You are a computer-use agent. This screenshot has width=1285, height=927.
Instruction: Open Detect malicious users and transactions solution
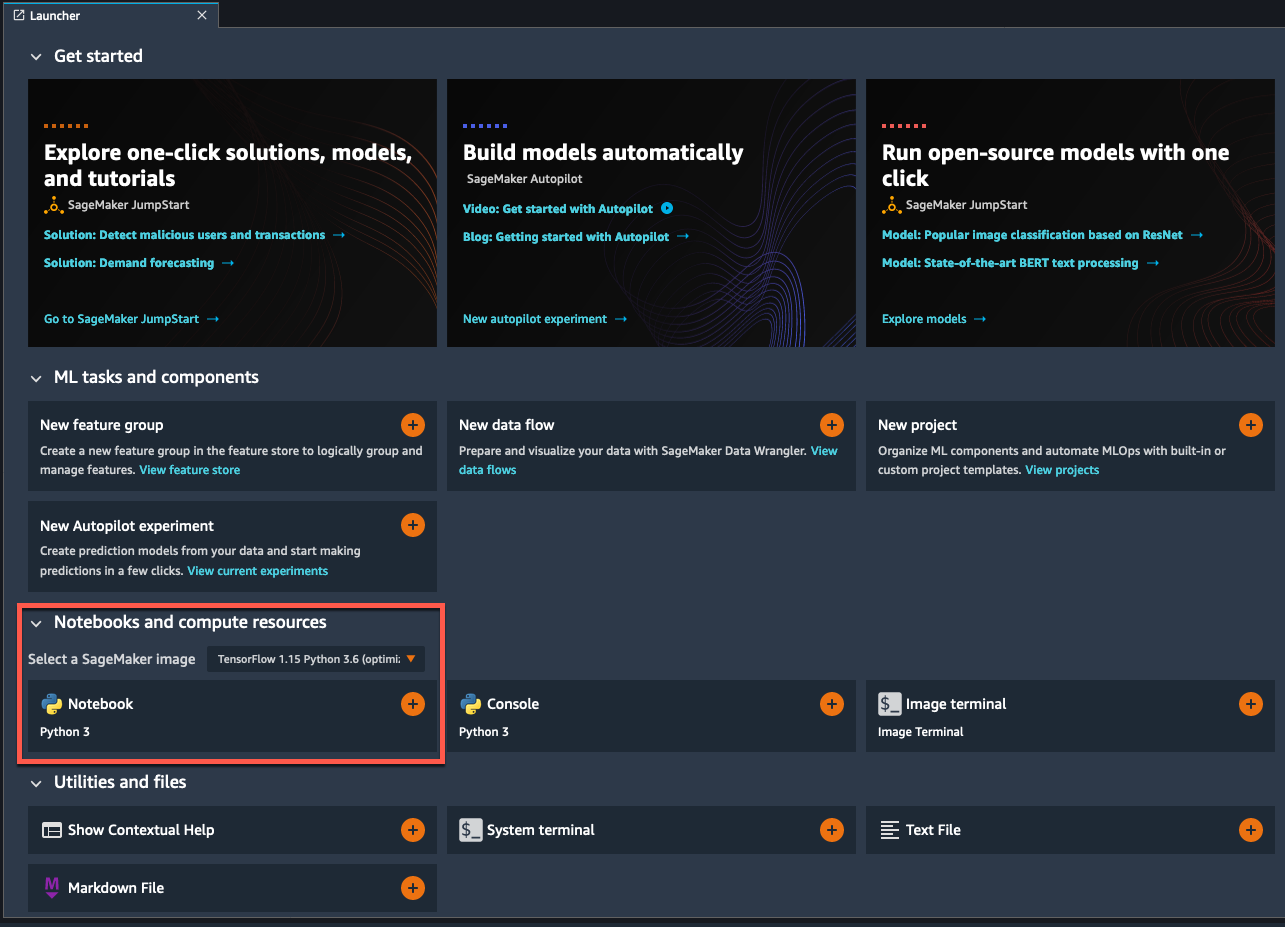[x=194, y=235]
